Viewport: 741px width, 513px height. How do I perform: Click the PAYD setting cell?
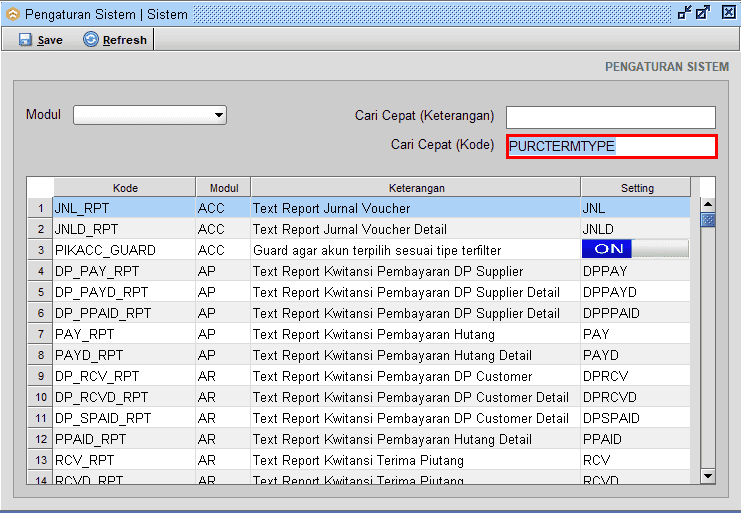pyautogui.click(x=635, y=355)
